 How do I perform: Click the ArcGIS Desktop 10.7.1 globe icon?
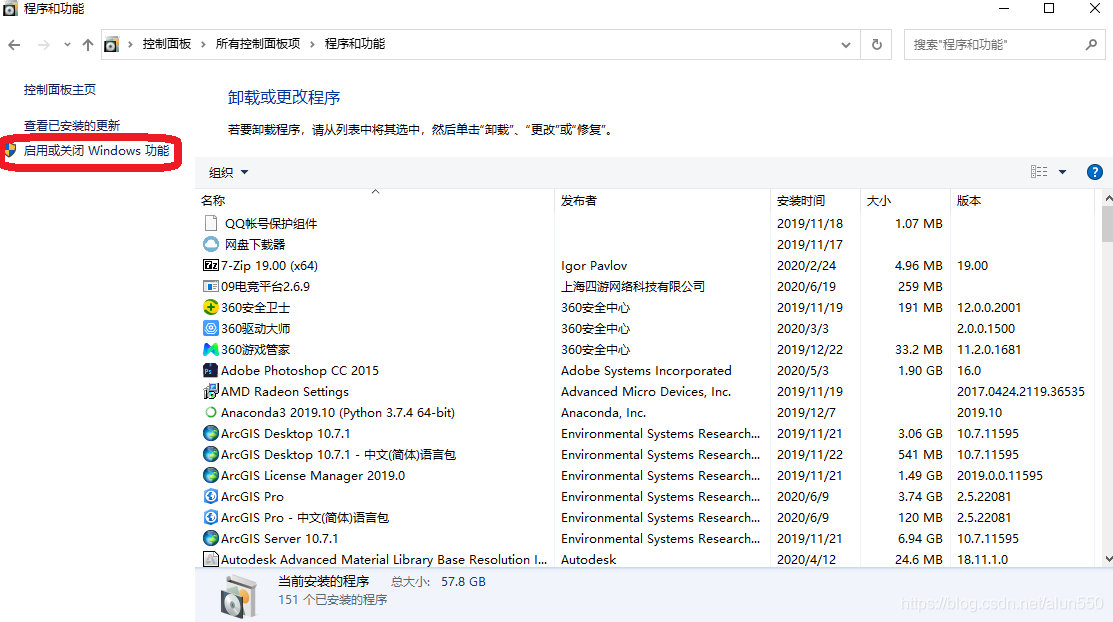click(211, 433)
